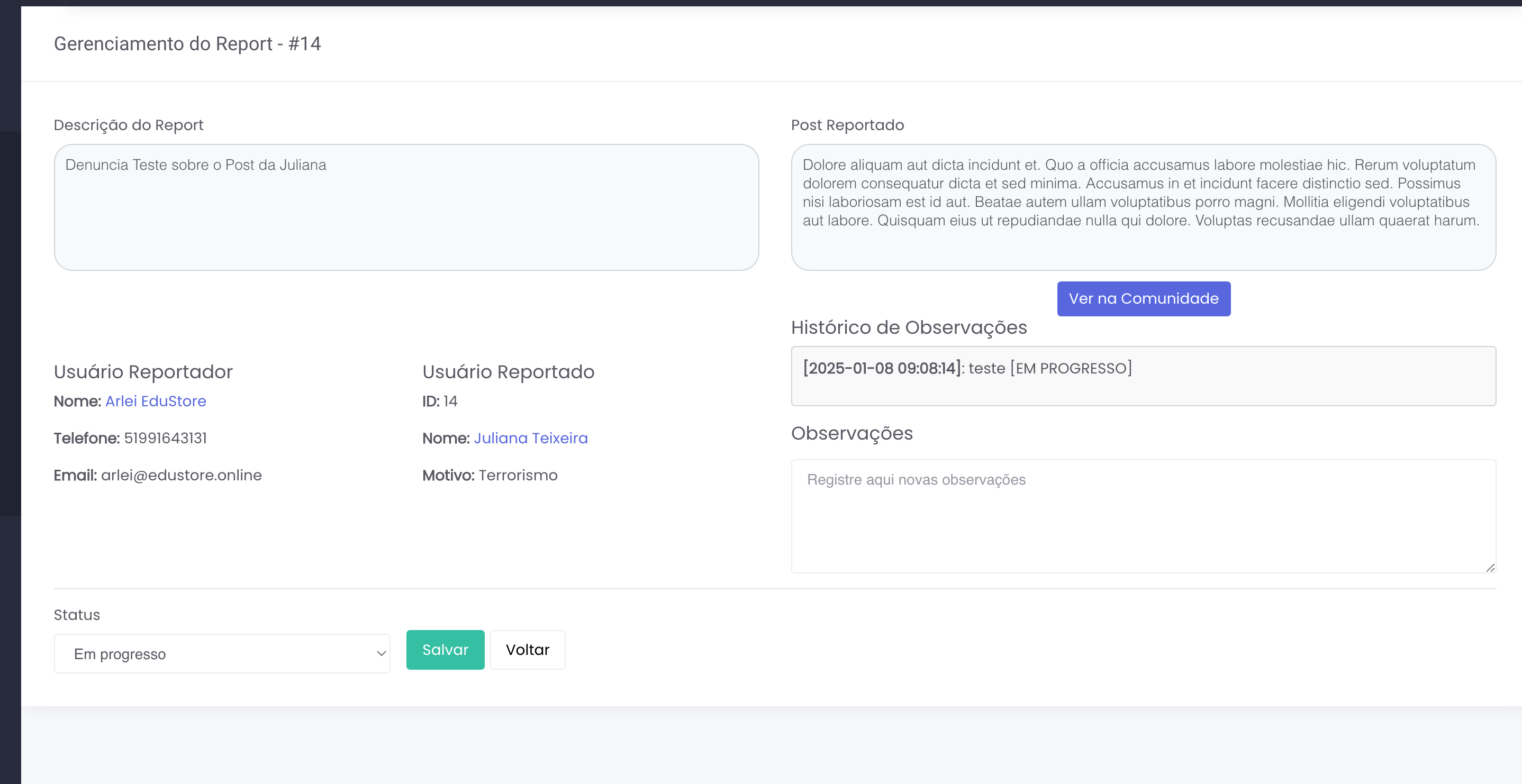Click the reporter email arlei@edustore.online
Image resolution: width=1522 pixels, height=784 pixels.
point(181,475)
